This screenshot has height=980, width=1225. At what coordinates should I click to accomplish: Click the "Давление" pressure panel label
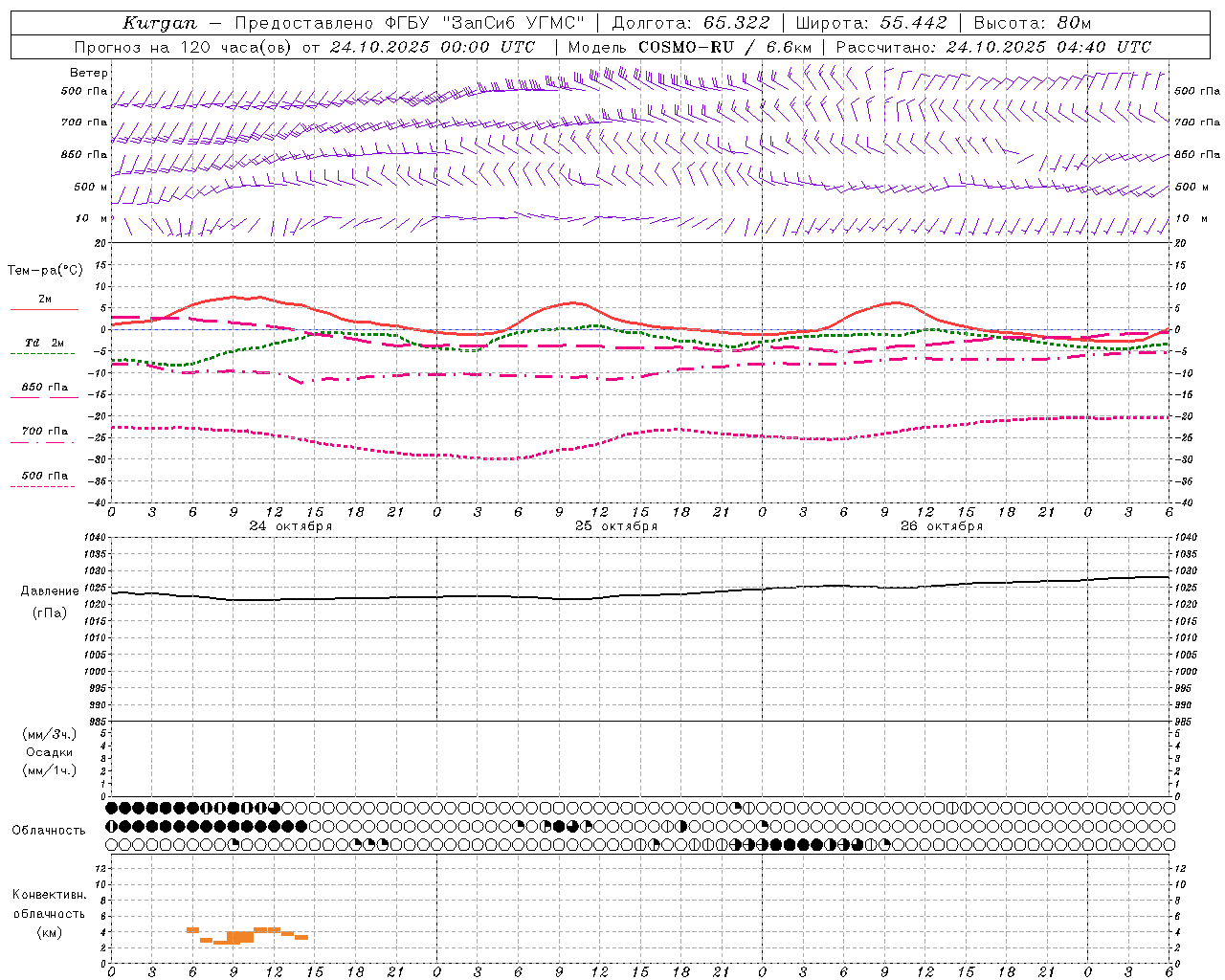[50, 591]
